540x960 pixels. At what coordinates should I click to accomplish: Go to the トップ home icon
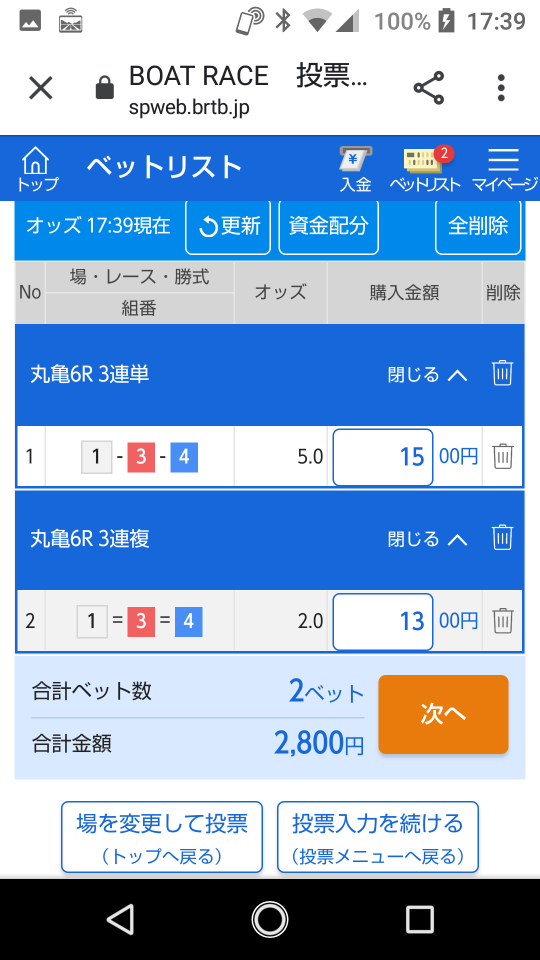(37, 170)
